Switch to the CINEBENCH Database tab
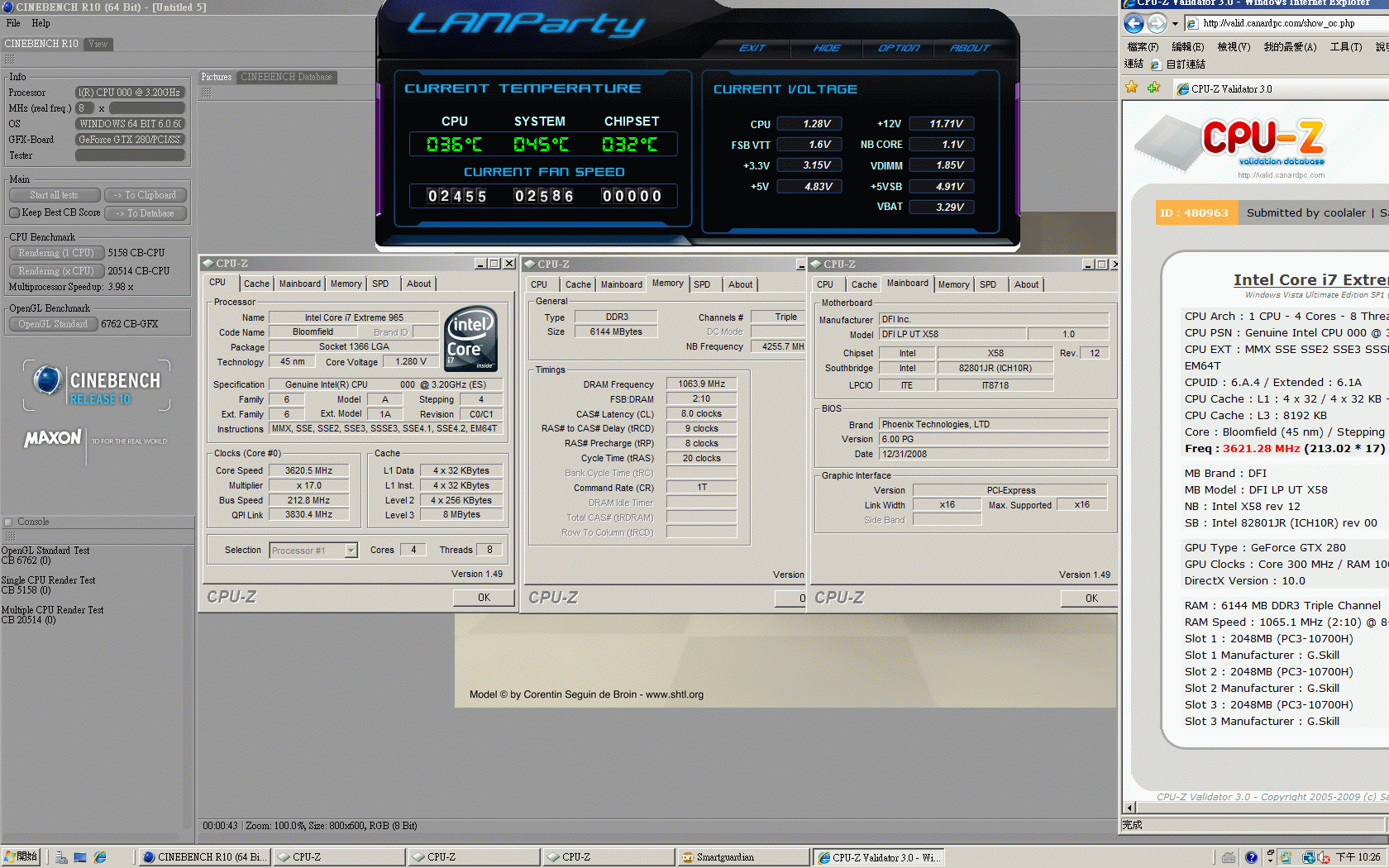 tap(286, 77)
